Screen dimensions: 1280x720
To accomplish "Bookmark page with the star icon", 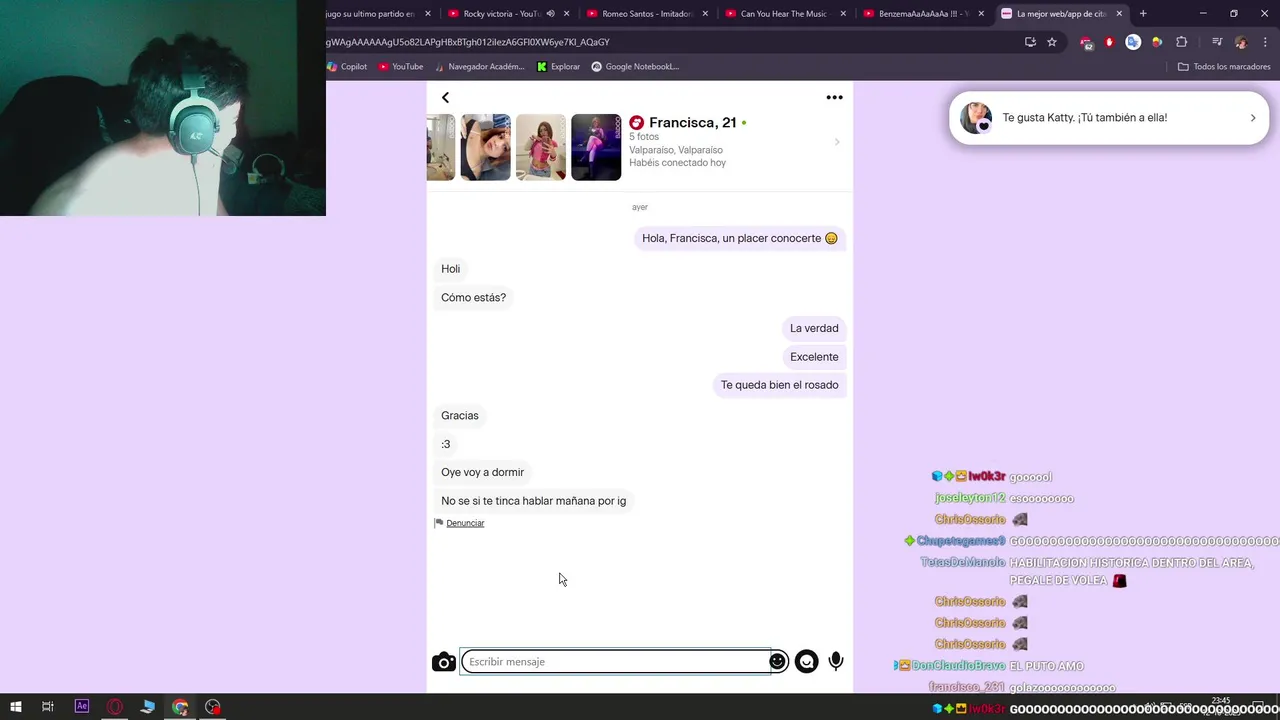I will pyautogui.click(x=1052, y=42).
